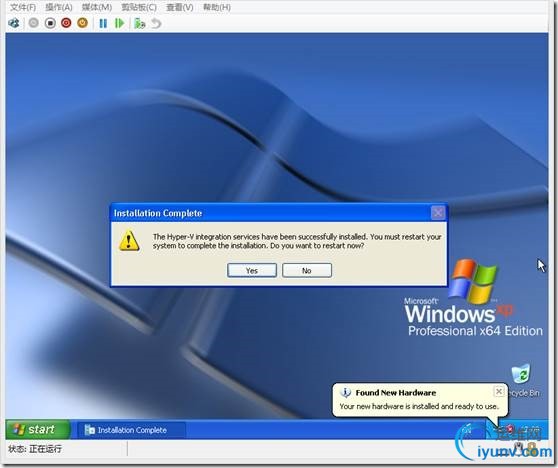Click the Revert toolbar icon
Image resolution: width=558 pixels, height=468 pixels.
(x=156, y=23)
